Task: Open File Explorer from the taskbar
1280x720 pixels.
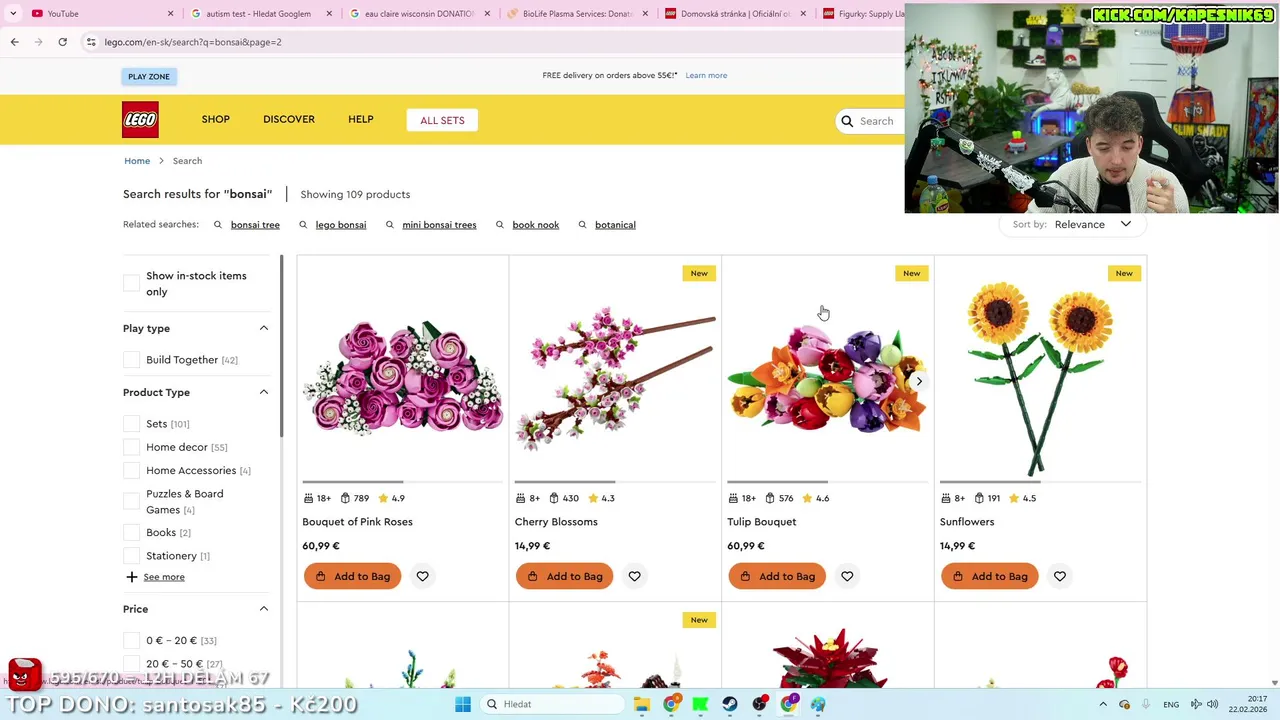Action: 642,704
